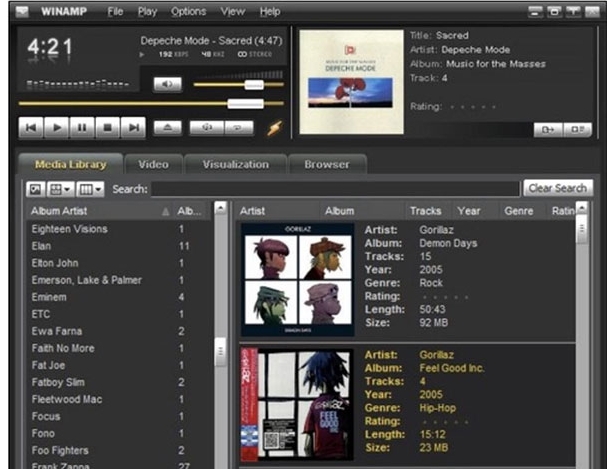This screenshot has width=613, height=469.
Task: Select Foo Fighters in artist list
Action: (x=119, y=451)
